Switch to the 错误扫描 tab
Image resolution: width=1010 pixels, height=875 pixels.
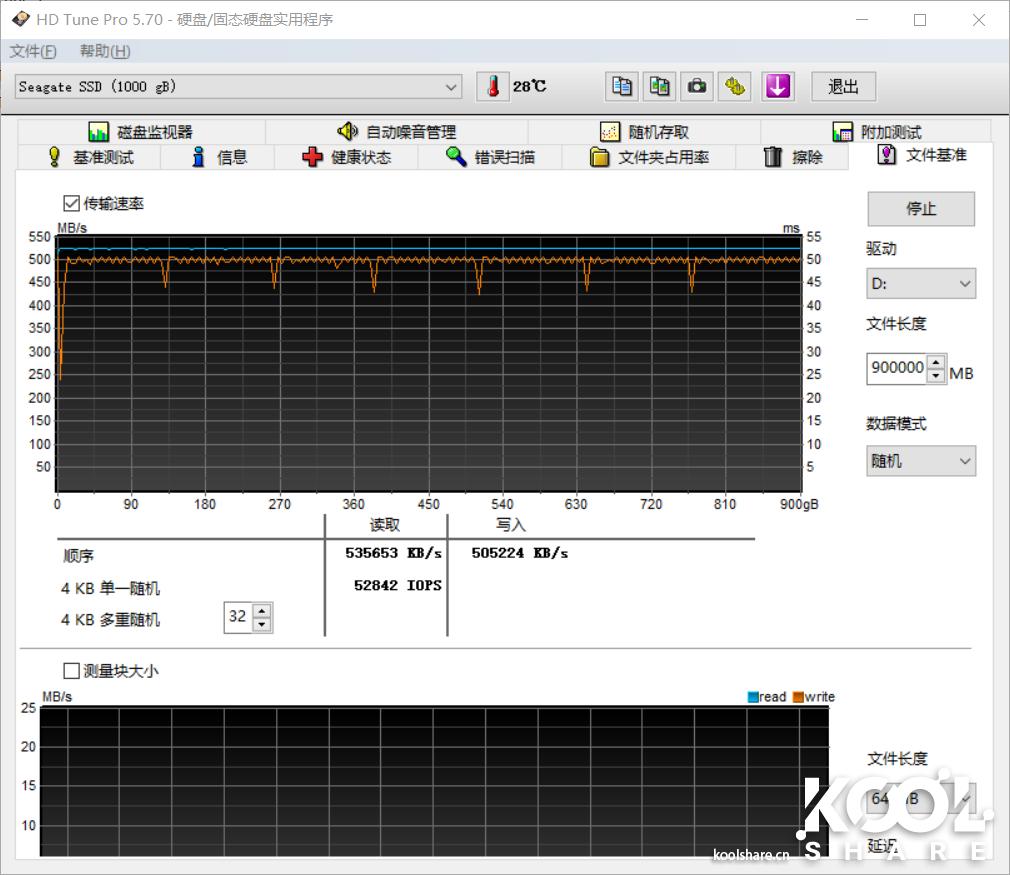491,156
